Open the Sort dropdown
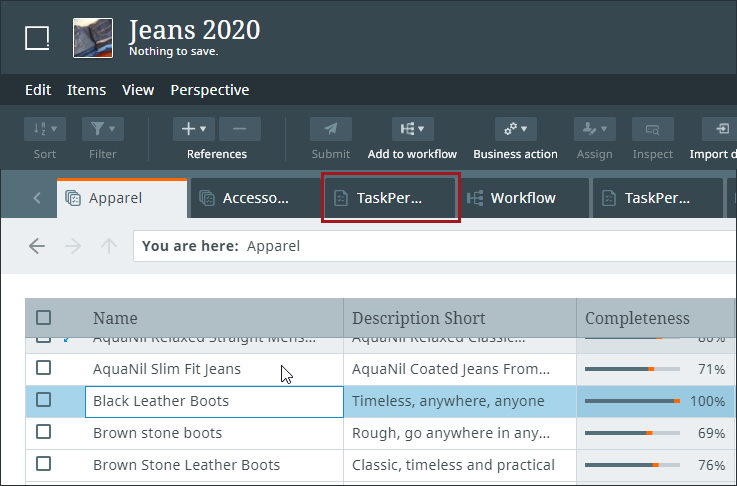The width and height of the screenshot is (737, 486). (x=45, y=129)
